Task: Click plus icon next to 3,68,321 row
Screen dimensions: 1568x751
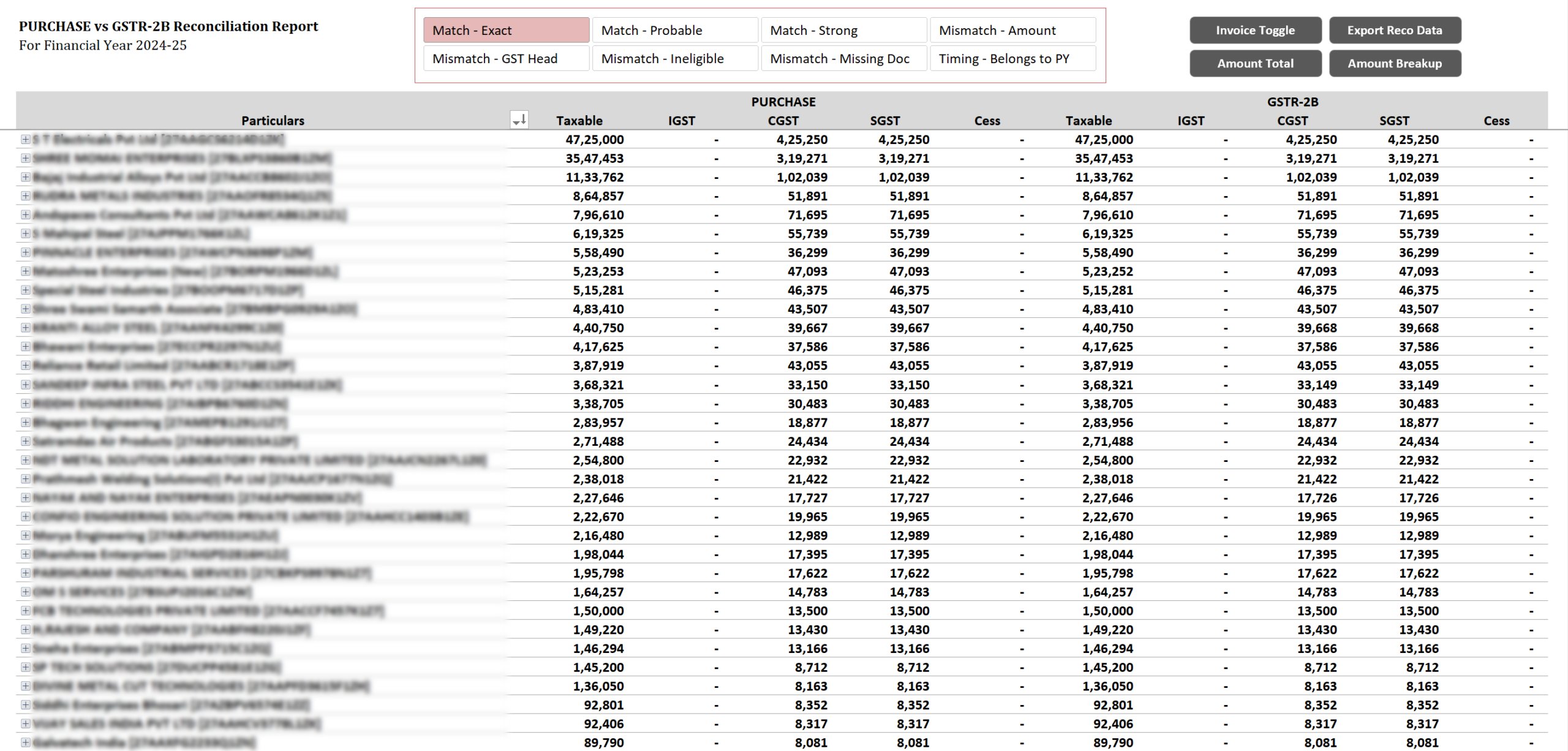Action: [25, 385]
